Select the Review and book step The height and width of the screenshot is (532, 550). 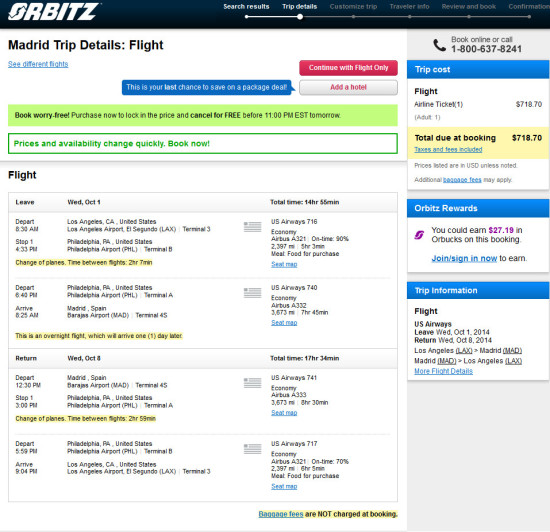point(469,7)
